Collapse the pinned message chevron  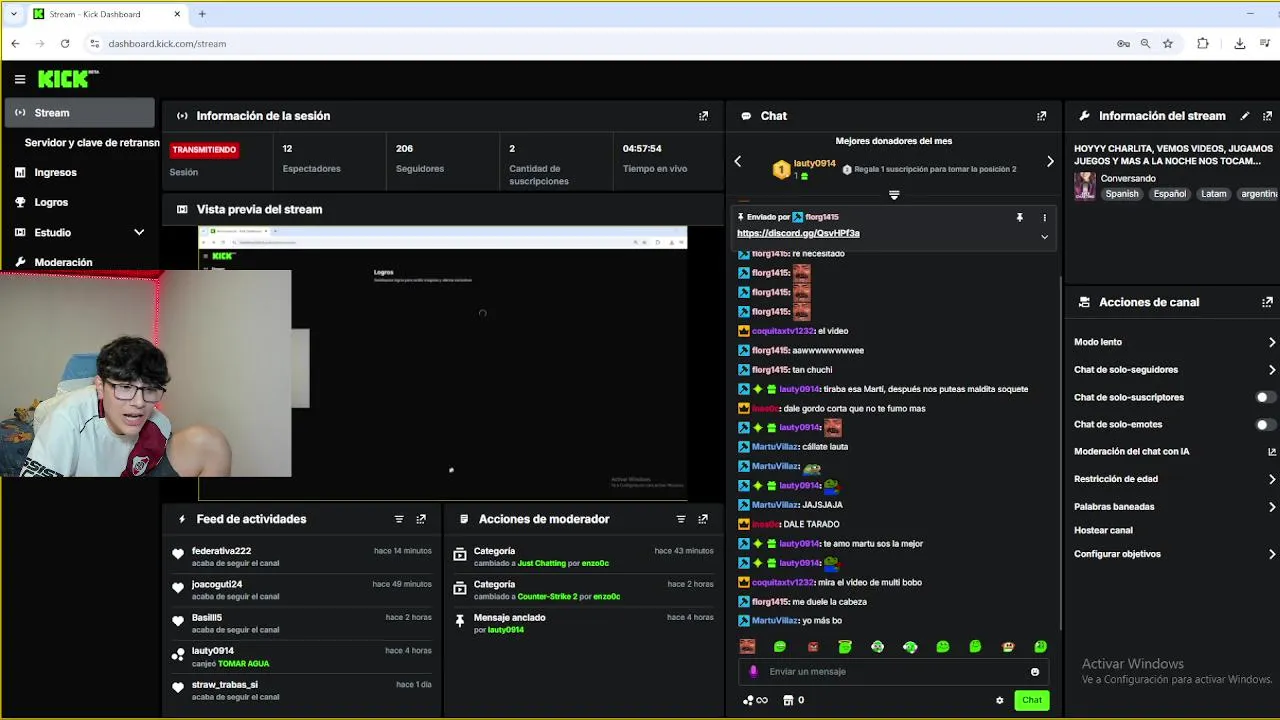point(1044,237)
